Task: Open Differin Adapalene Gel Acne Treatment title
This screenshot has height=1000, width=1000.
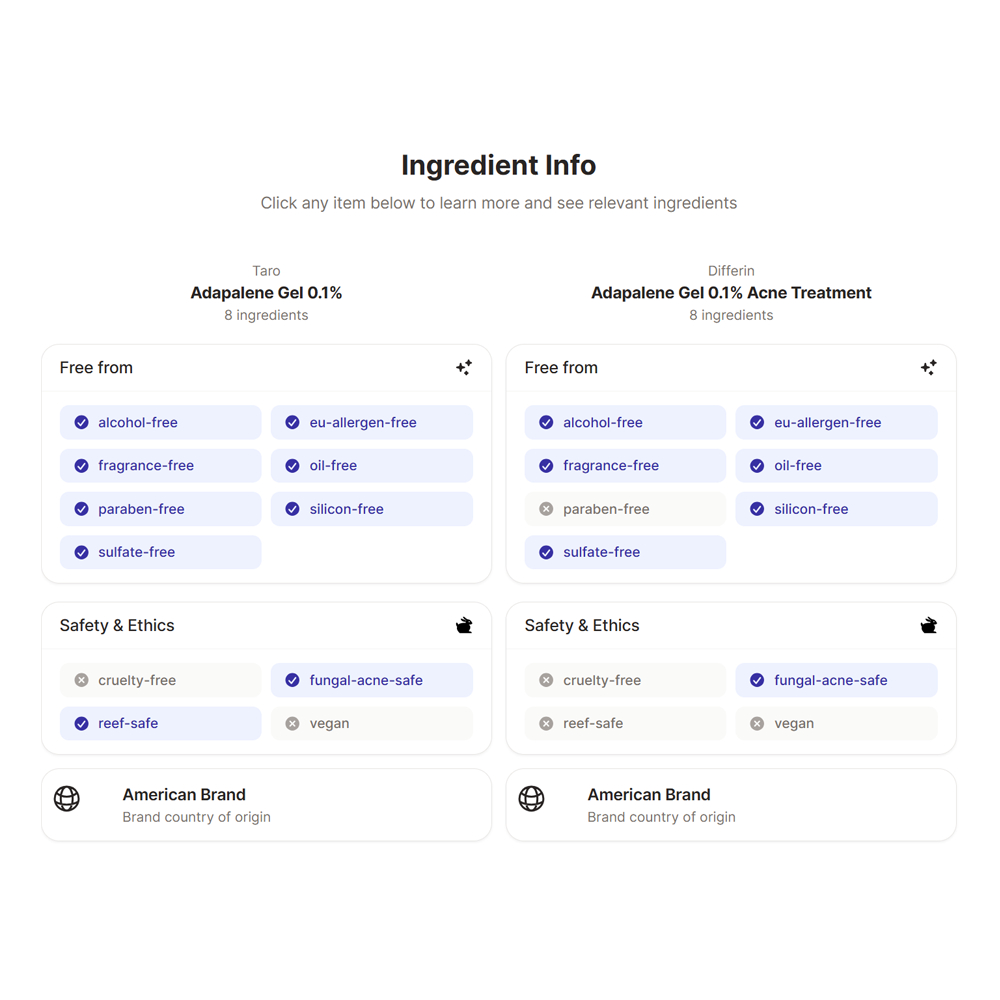Action: [x=731, y=293]
